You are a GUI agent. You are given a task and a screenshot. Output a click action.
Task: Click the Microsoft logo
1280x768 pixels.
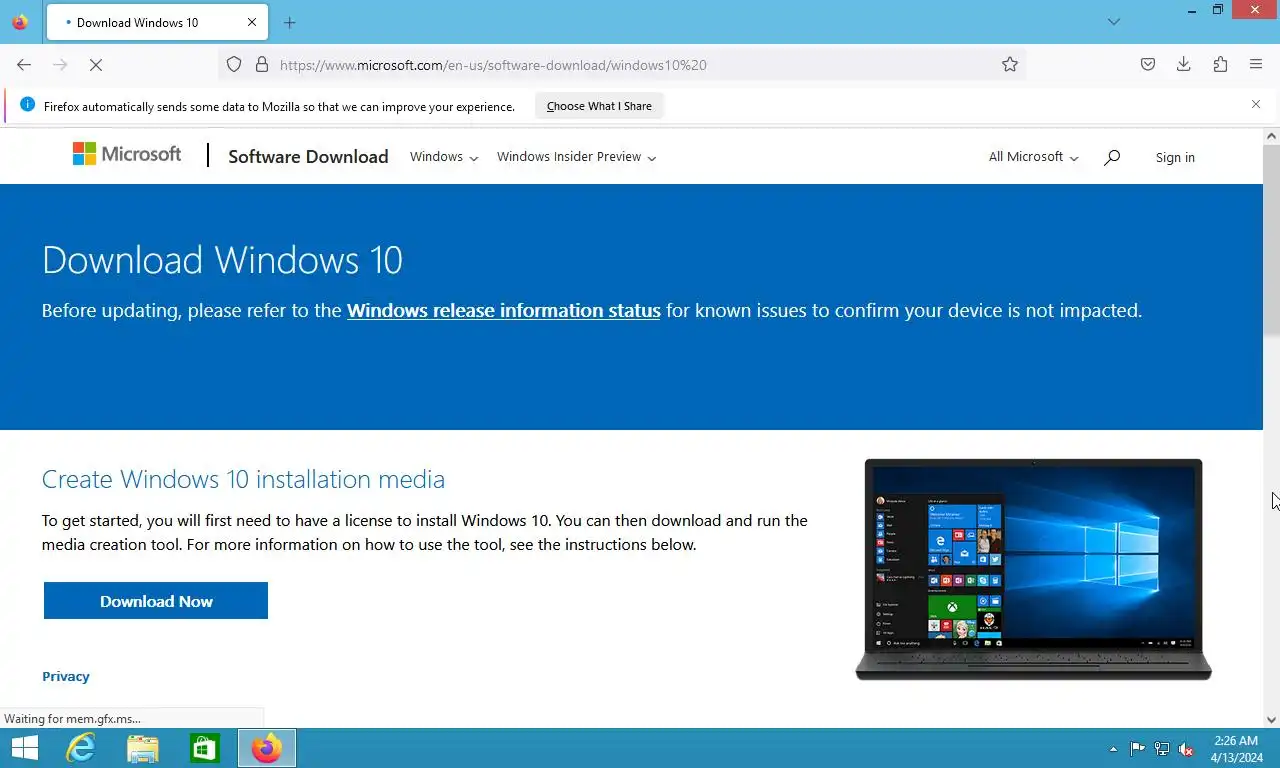127,154
